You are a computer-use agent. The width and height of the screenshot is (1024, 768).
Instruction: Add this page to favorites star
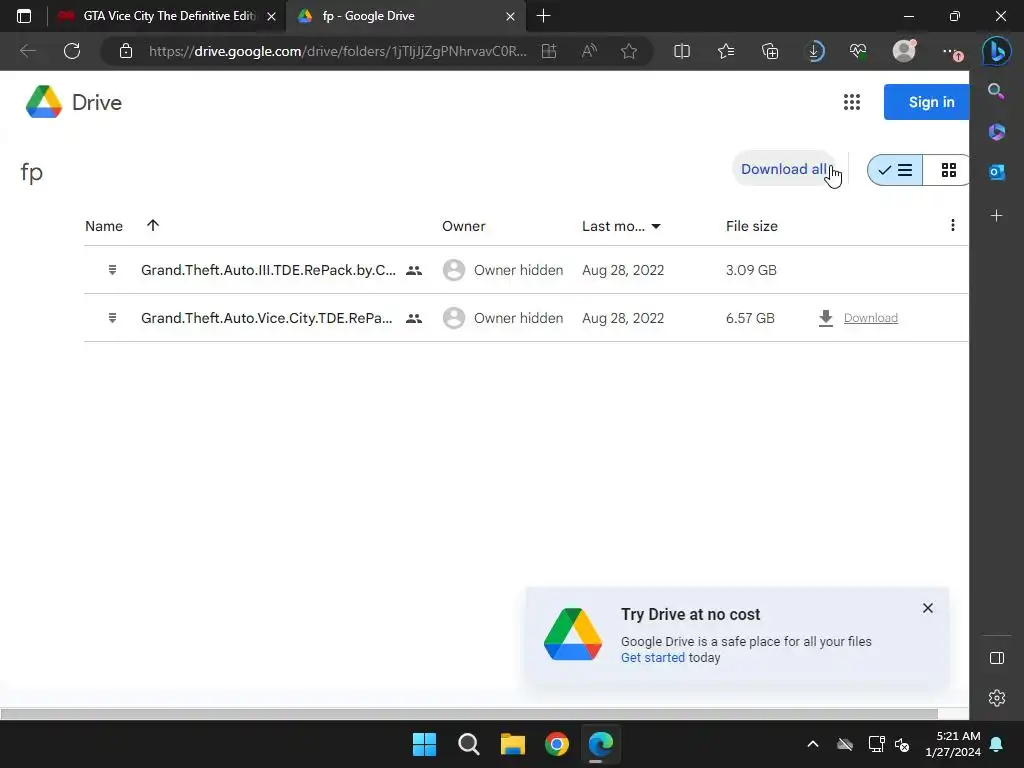[x=629, y=51]
